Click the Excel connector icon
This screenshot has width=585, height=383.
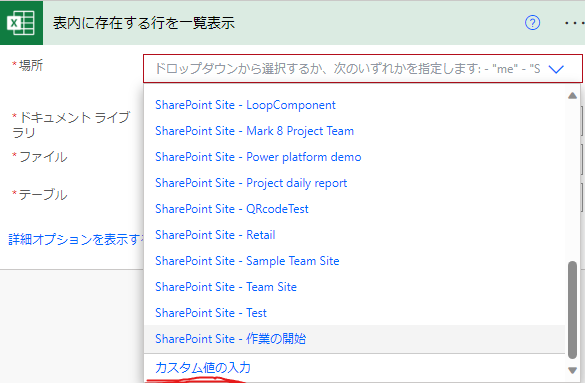coord(21,23)
